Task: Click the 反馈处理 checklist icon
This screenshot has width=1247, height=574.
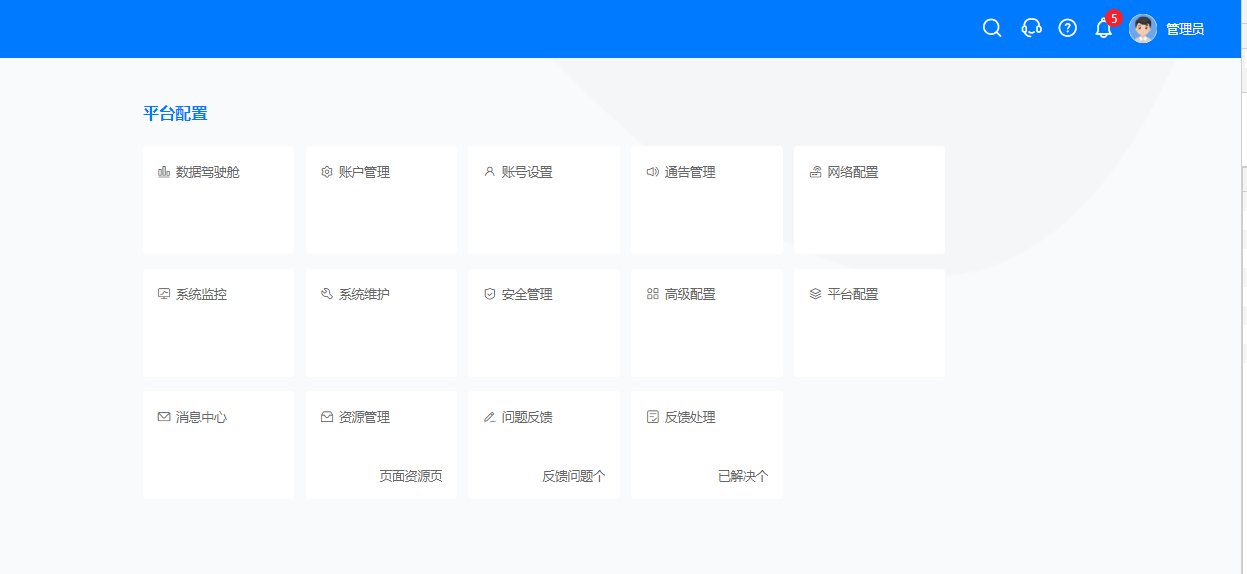Action: pos(652,417)
